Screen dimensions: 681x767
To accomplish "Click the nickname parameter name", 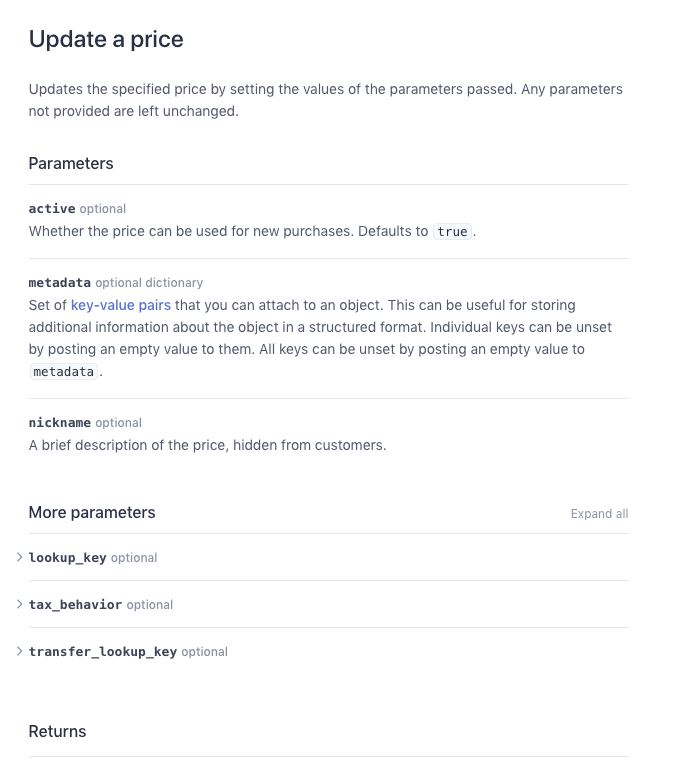I will click(x=59, y=423).
